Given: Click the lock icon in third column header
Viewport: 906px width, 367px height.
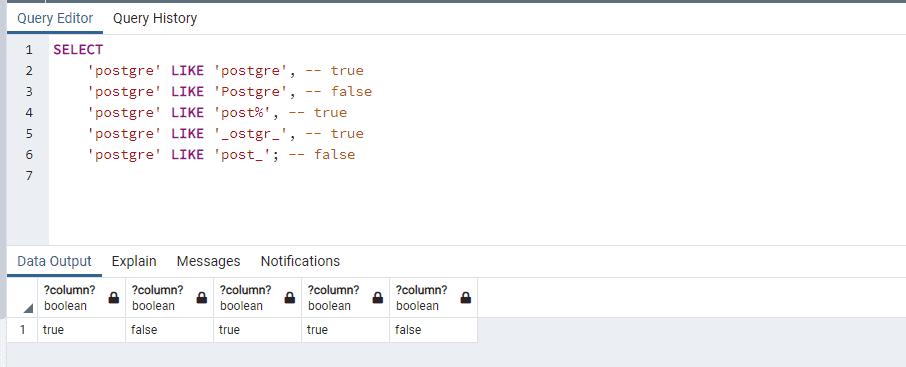Looking at the screenshot, I should coord(290,298).
